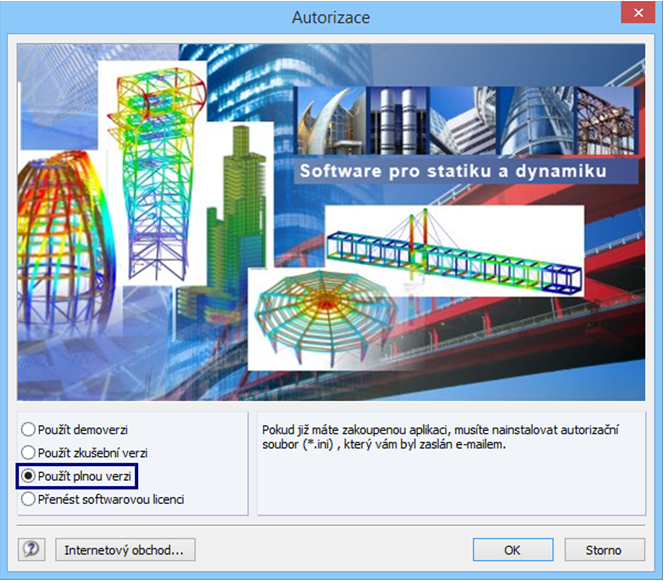
Task: Open the 'Internetový obchod...' online shop
Action: tap(125, 550)
